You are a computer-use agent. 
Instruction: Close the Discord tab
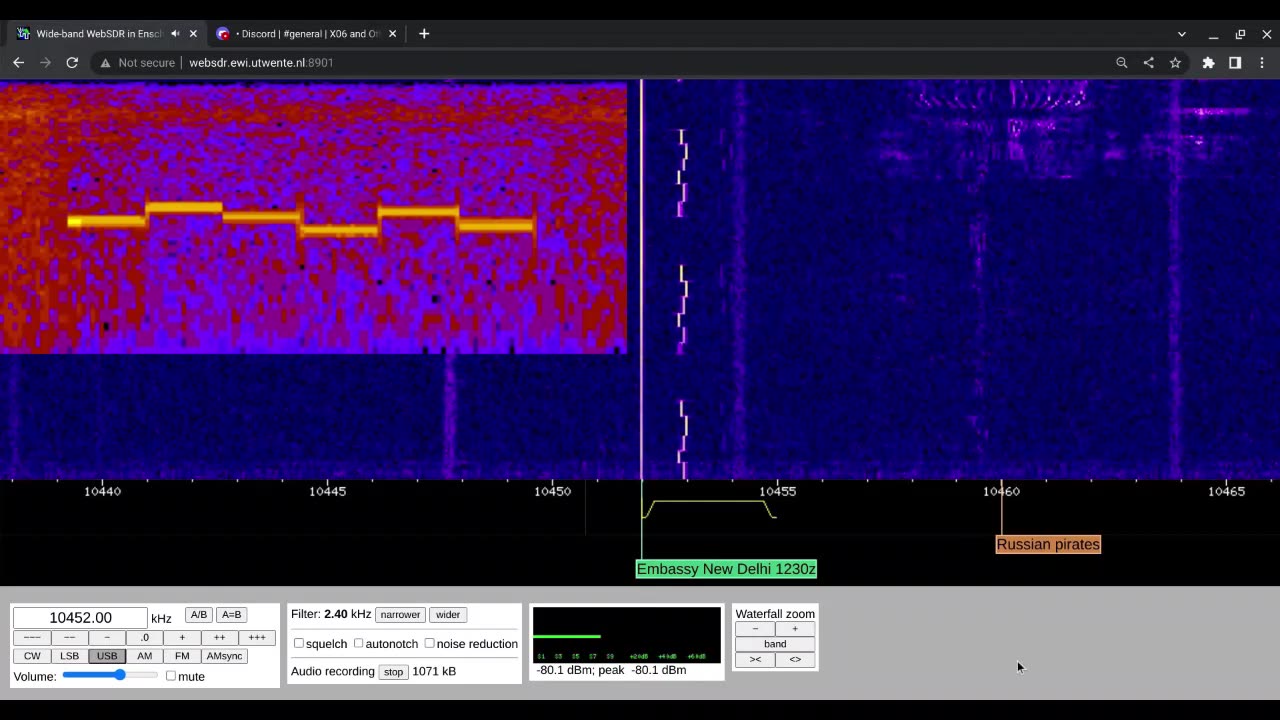click(392, 33)
